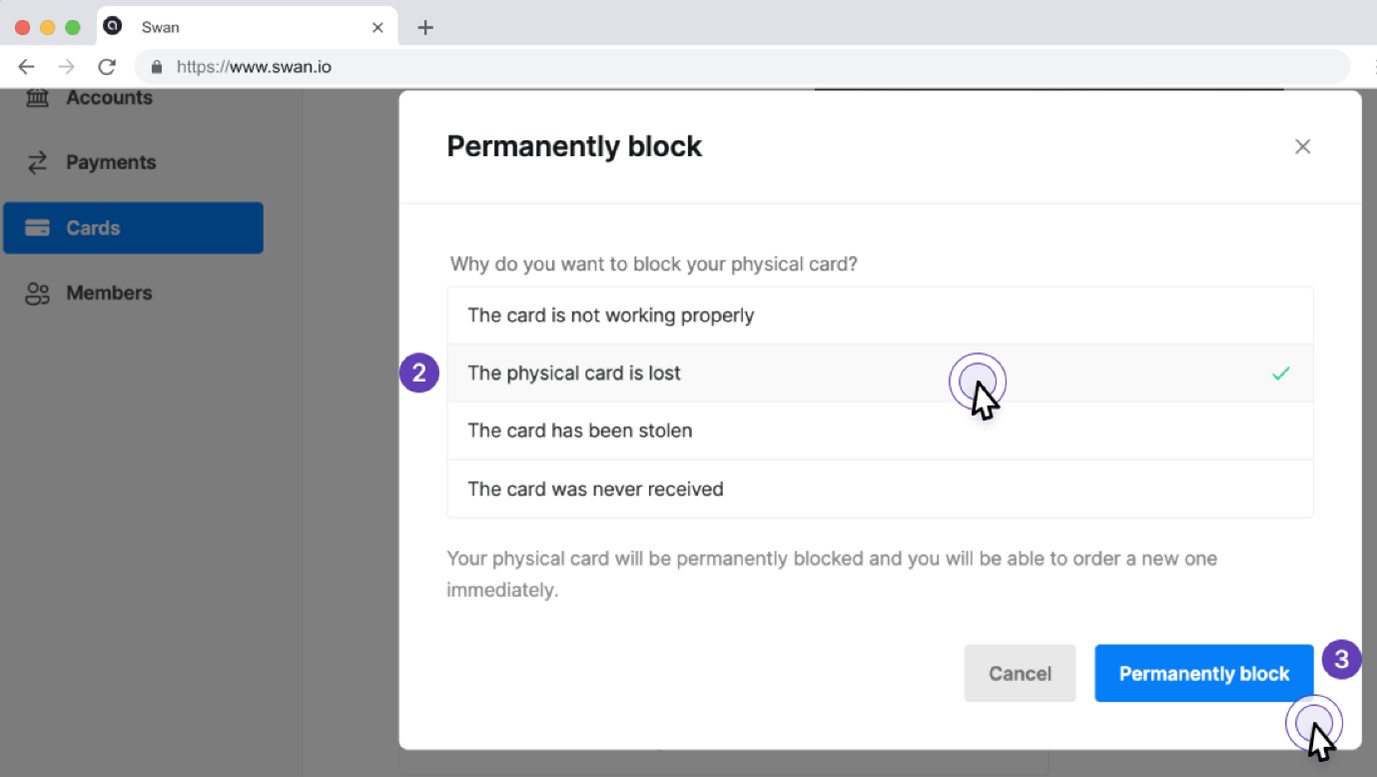Choose 'The card has been stolen' reason
The image size is (1377, 777).
pos(580,431)
